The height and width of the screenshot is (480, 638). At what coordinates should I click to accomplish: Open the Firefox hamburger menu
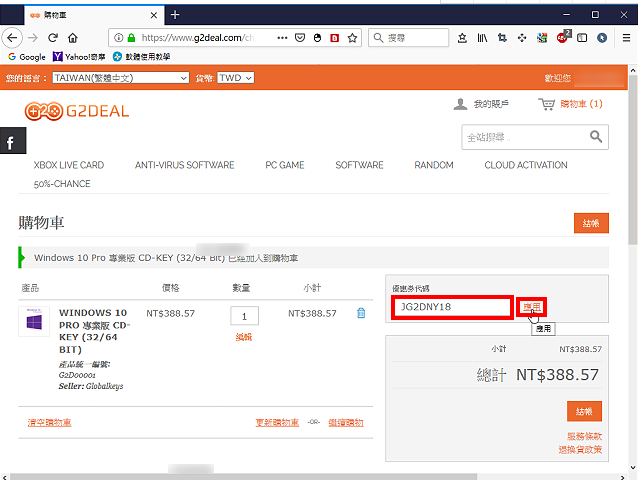pos(626,38)
